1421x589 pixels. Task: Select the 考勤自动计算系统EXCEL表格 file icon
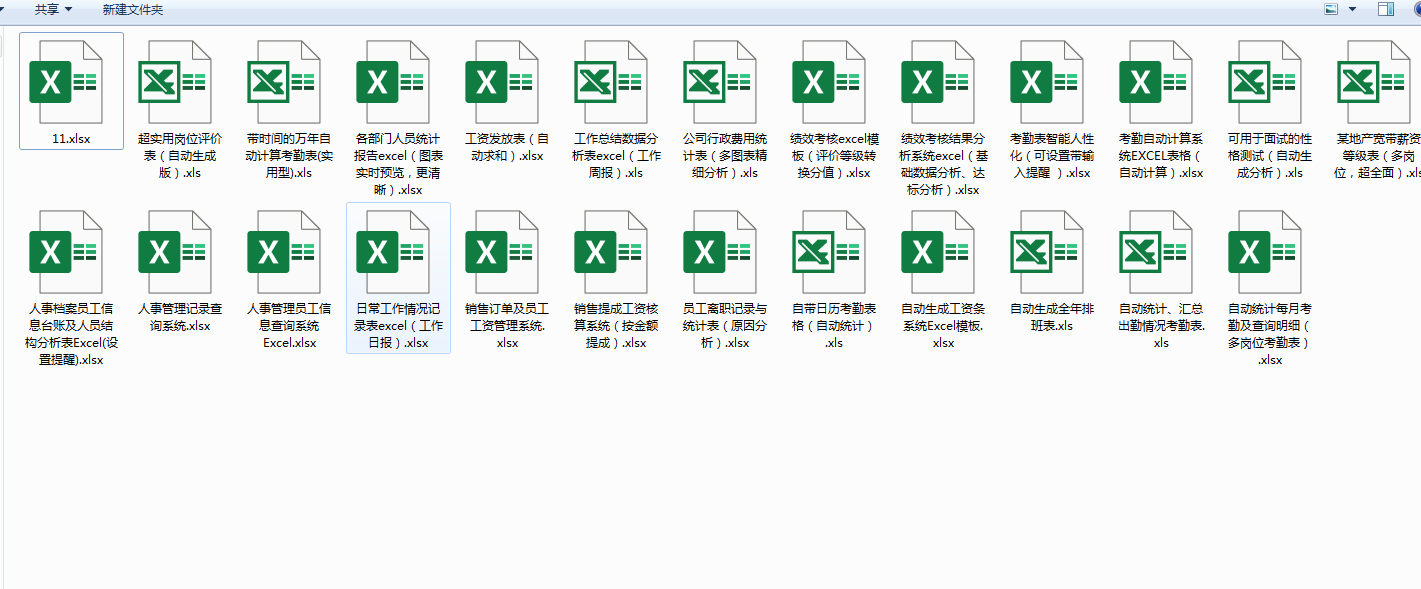[1155, 82]
